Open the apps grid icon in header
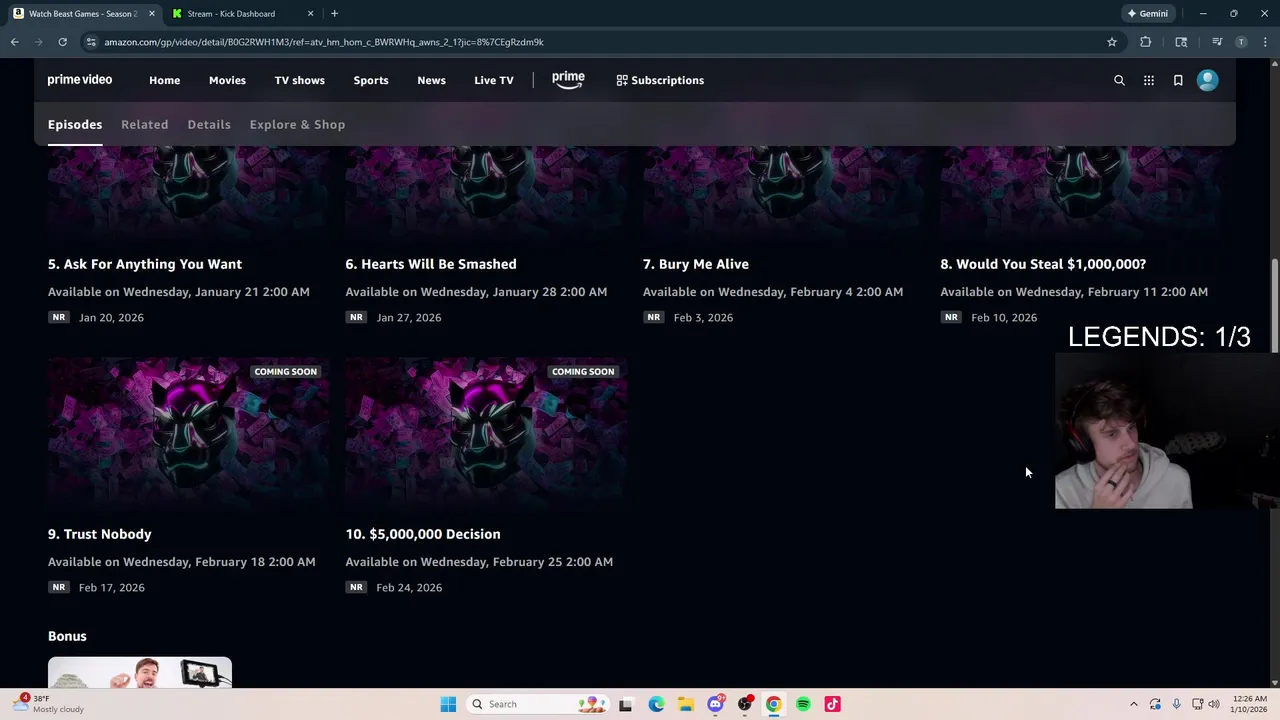This screenshot has height=720, width=1280. tap(1149, 80)
